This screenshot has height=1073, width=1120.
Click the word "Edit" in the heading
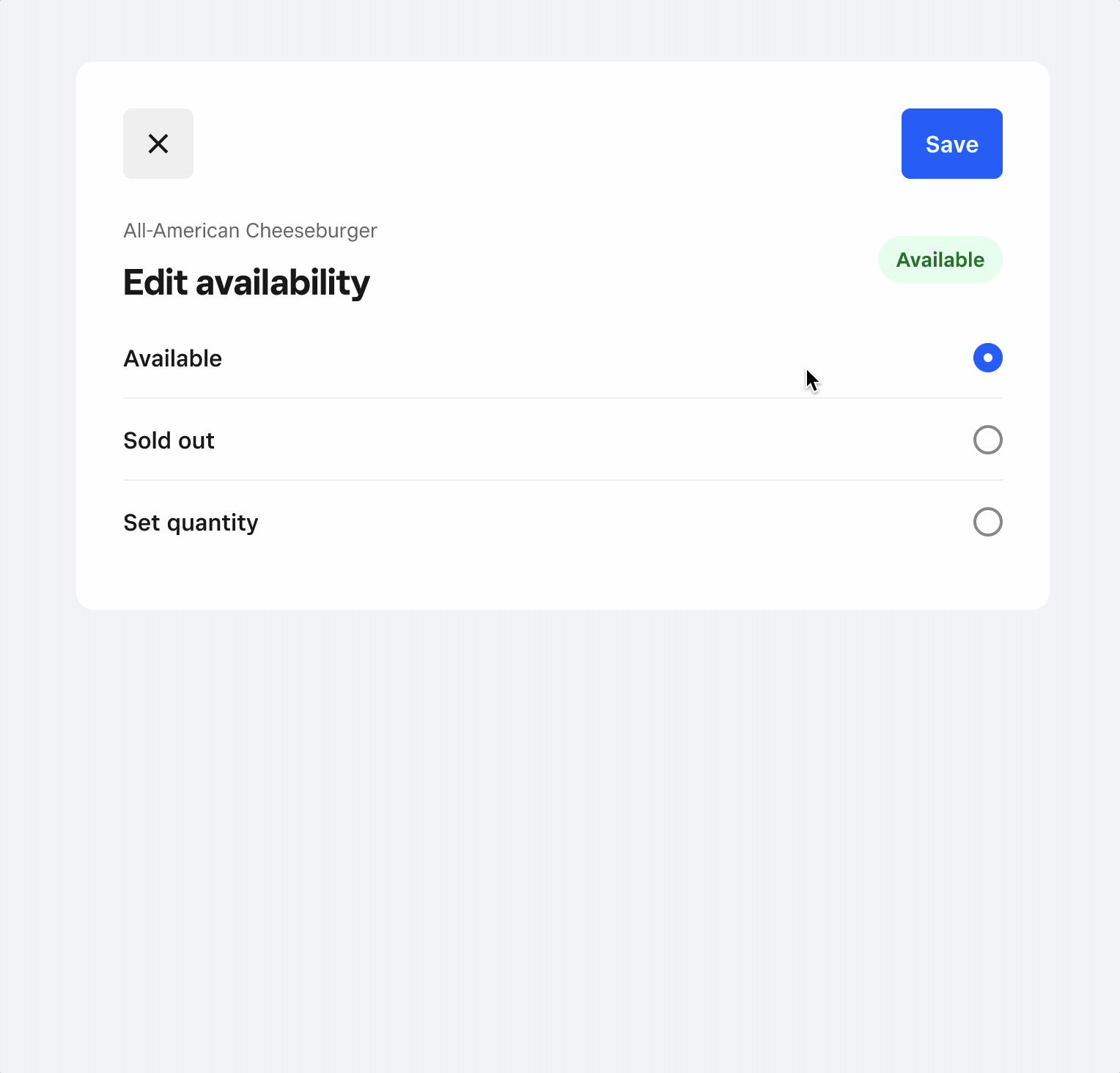(155, 283)
